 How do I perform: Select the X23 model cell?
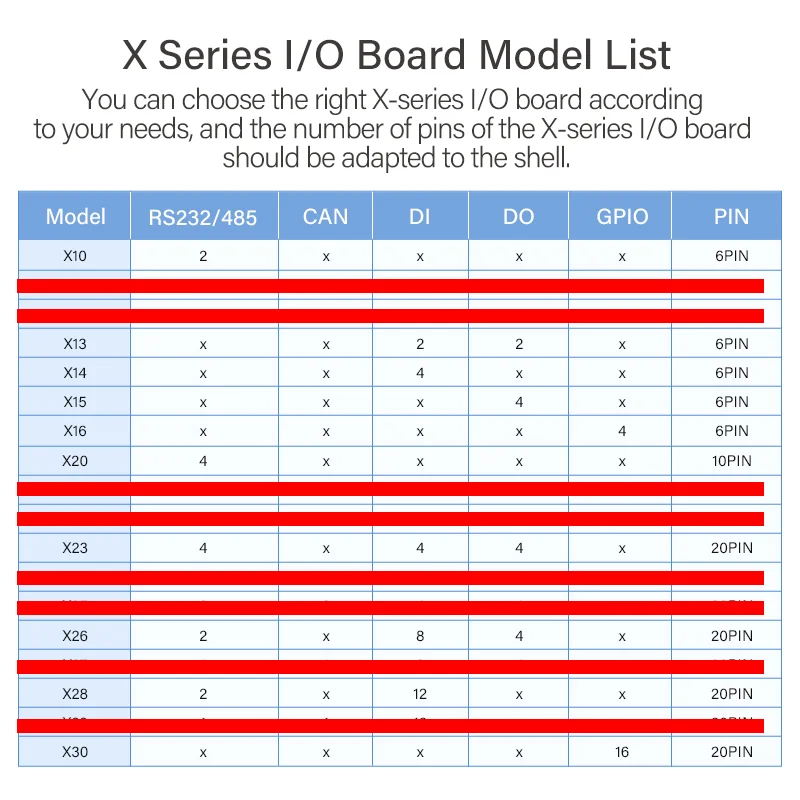click(75, 548)
